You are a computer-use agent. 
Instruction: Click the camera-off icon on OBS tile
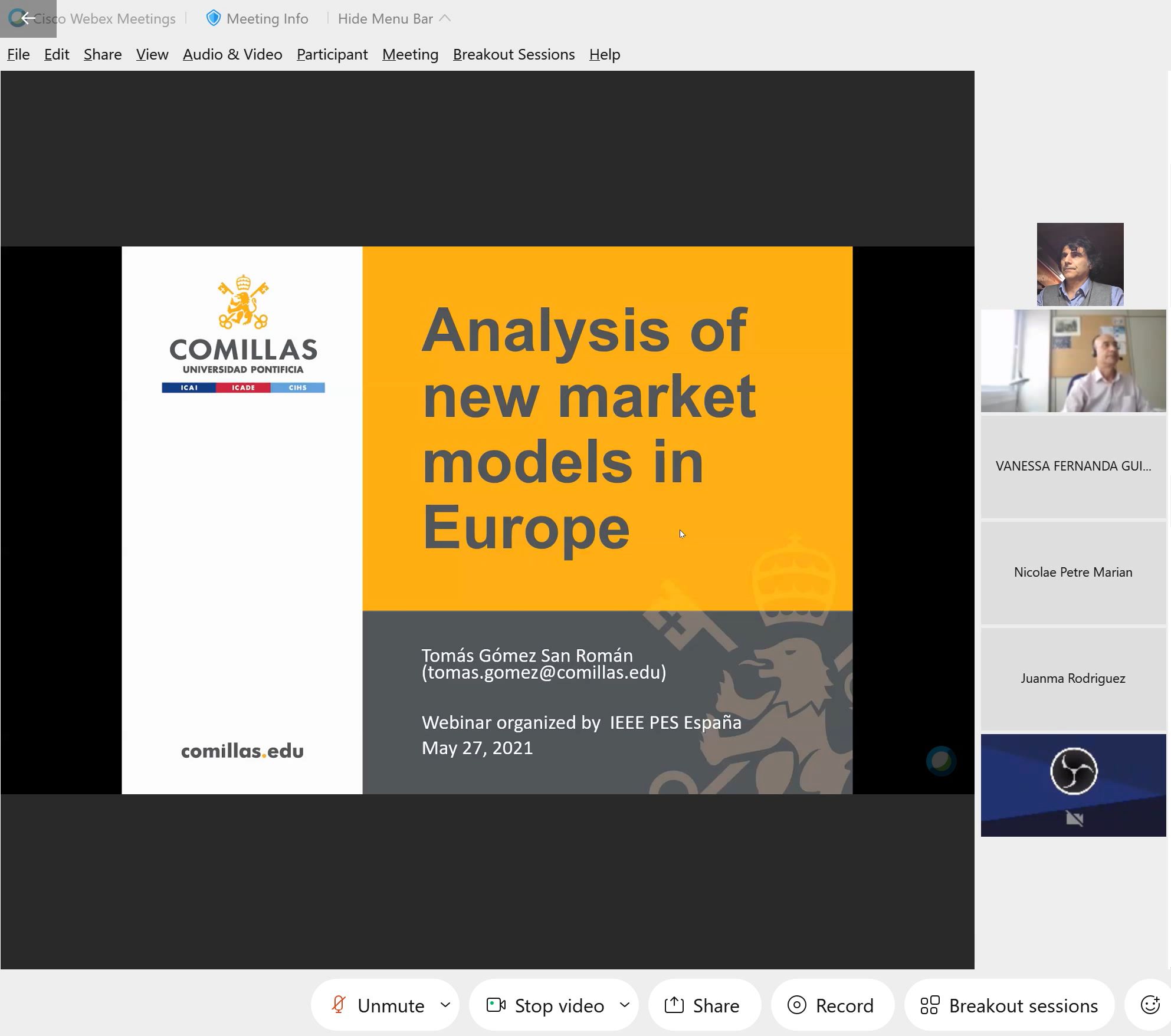1074,818
